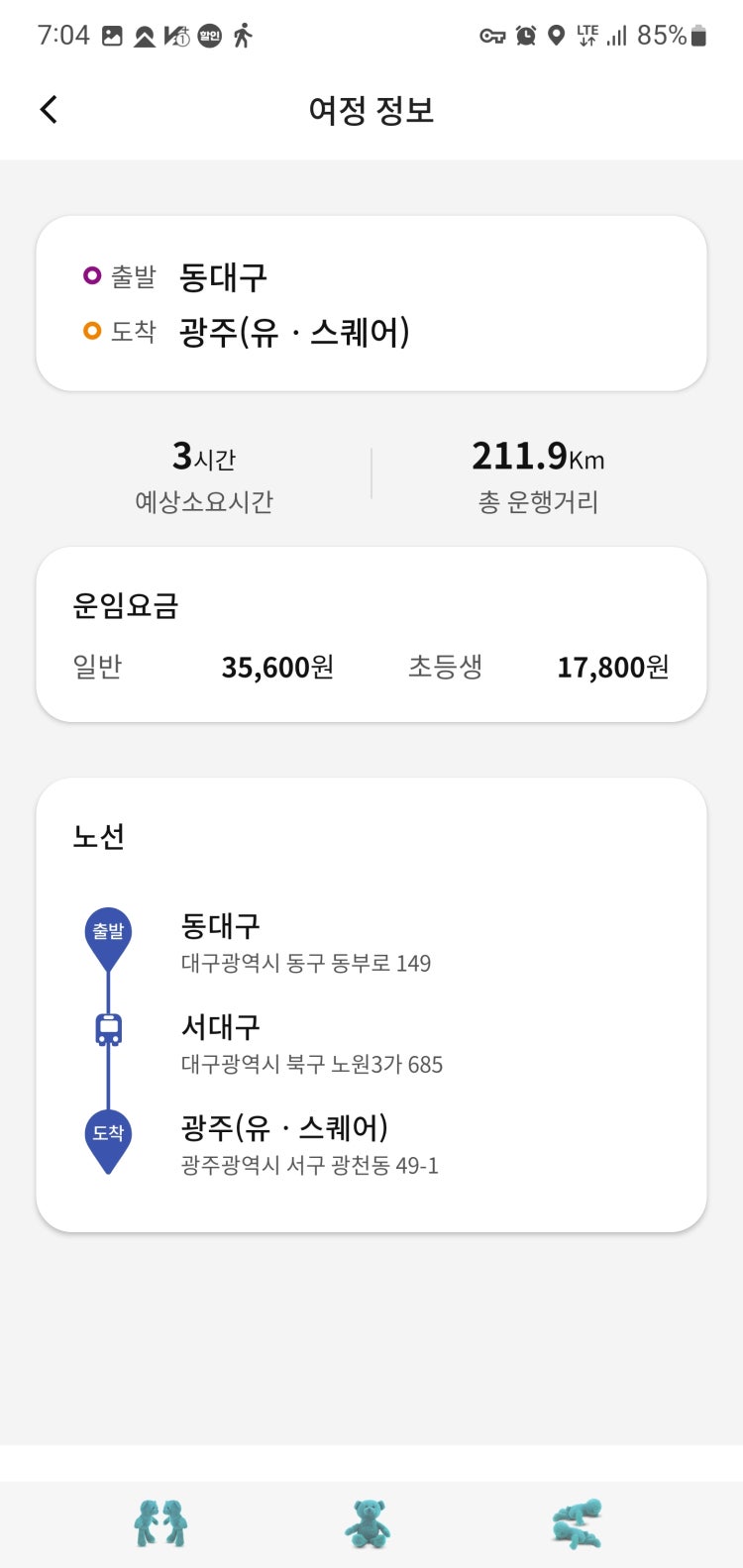This screenshot has height=1568, width=743.
Task: Select 광주(유·스퀘어) arrival route stop
Action: 309,1145
